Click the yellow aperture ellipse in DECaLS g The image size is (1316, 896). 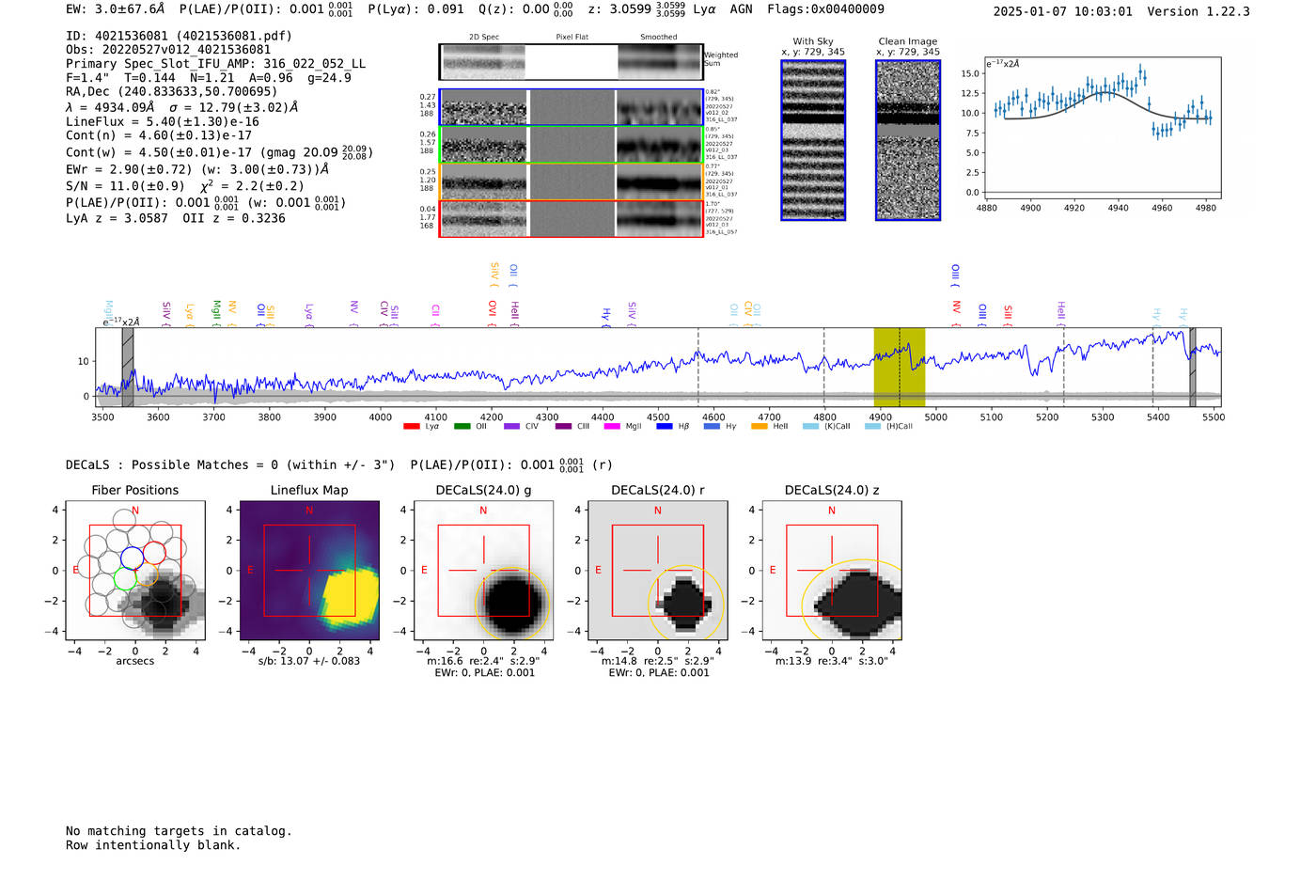[514, 604]
